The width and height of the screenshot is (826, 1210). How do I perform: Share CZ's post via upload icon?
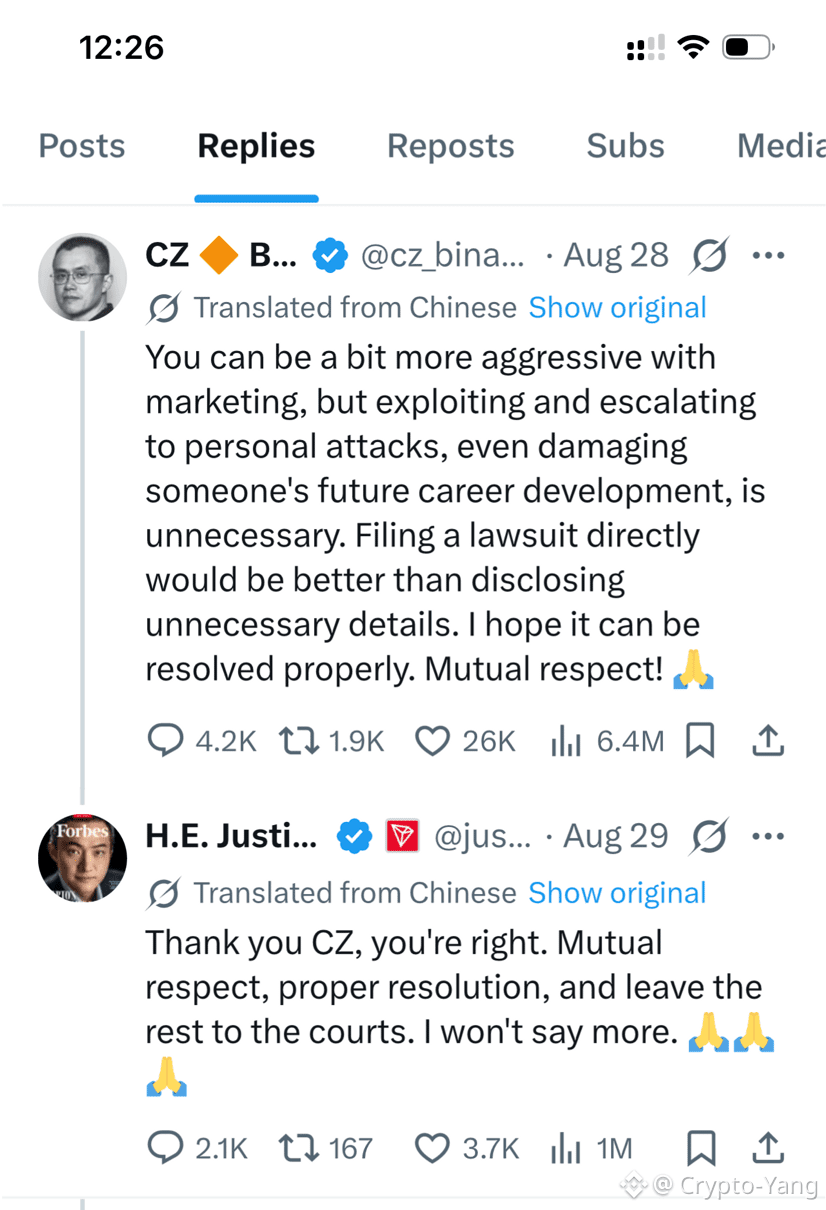pos(768,740)
